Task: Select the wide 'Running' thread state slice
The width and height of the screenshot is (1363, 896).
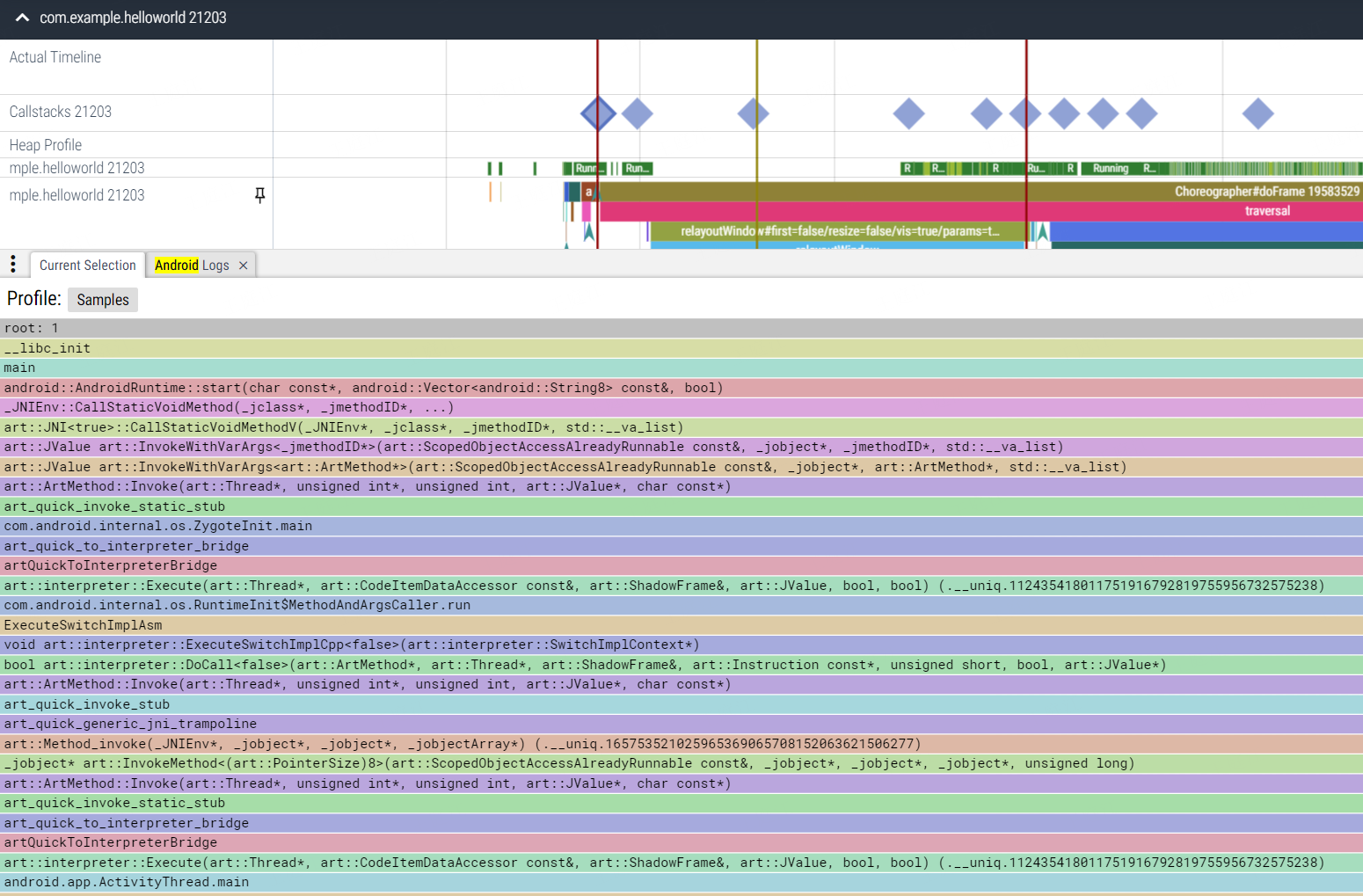Action: coord(1111,168)
